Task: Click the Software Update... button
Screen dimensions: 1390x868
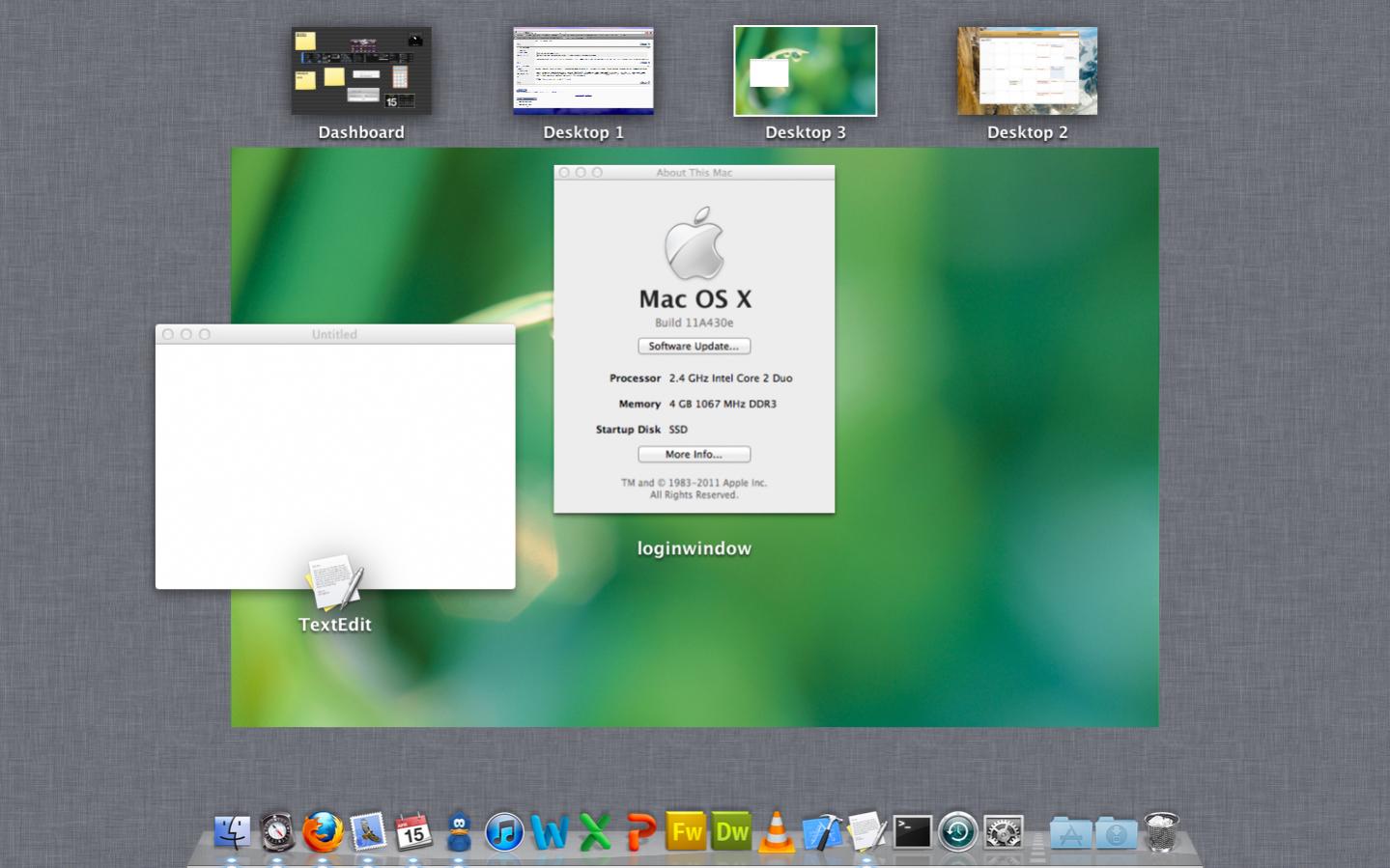Action: (x=694, y=346)
